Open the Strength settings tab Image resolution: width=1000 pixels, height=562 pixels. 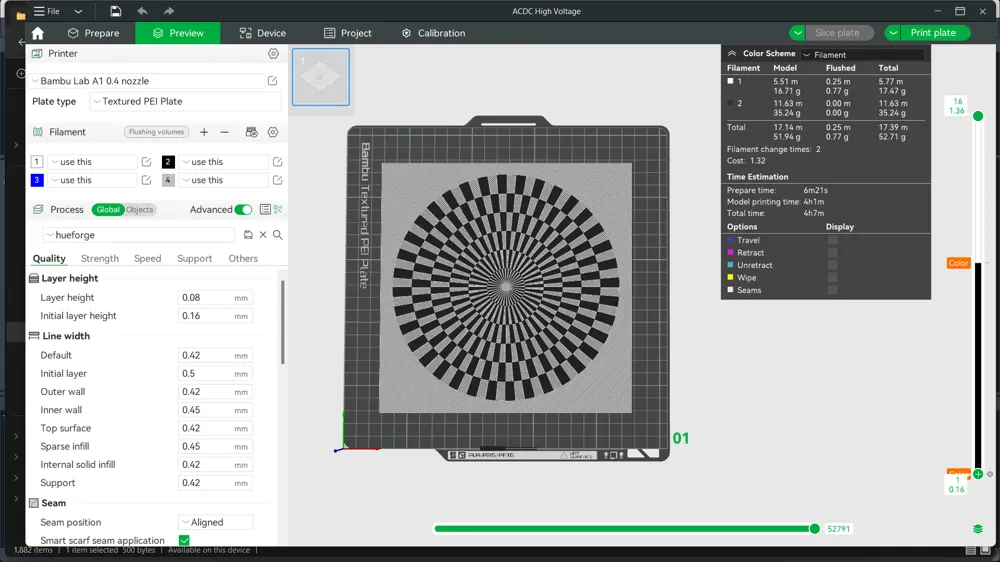click(99, 258)
